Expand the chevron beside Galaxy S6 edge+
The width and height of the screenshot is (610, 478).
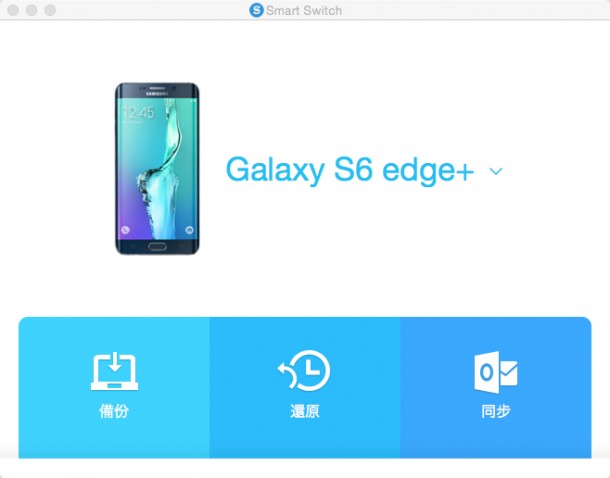(x=496, y=171)
